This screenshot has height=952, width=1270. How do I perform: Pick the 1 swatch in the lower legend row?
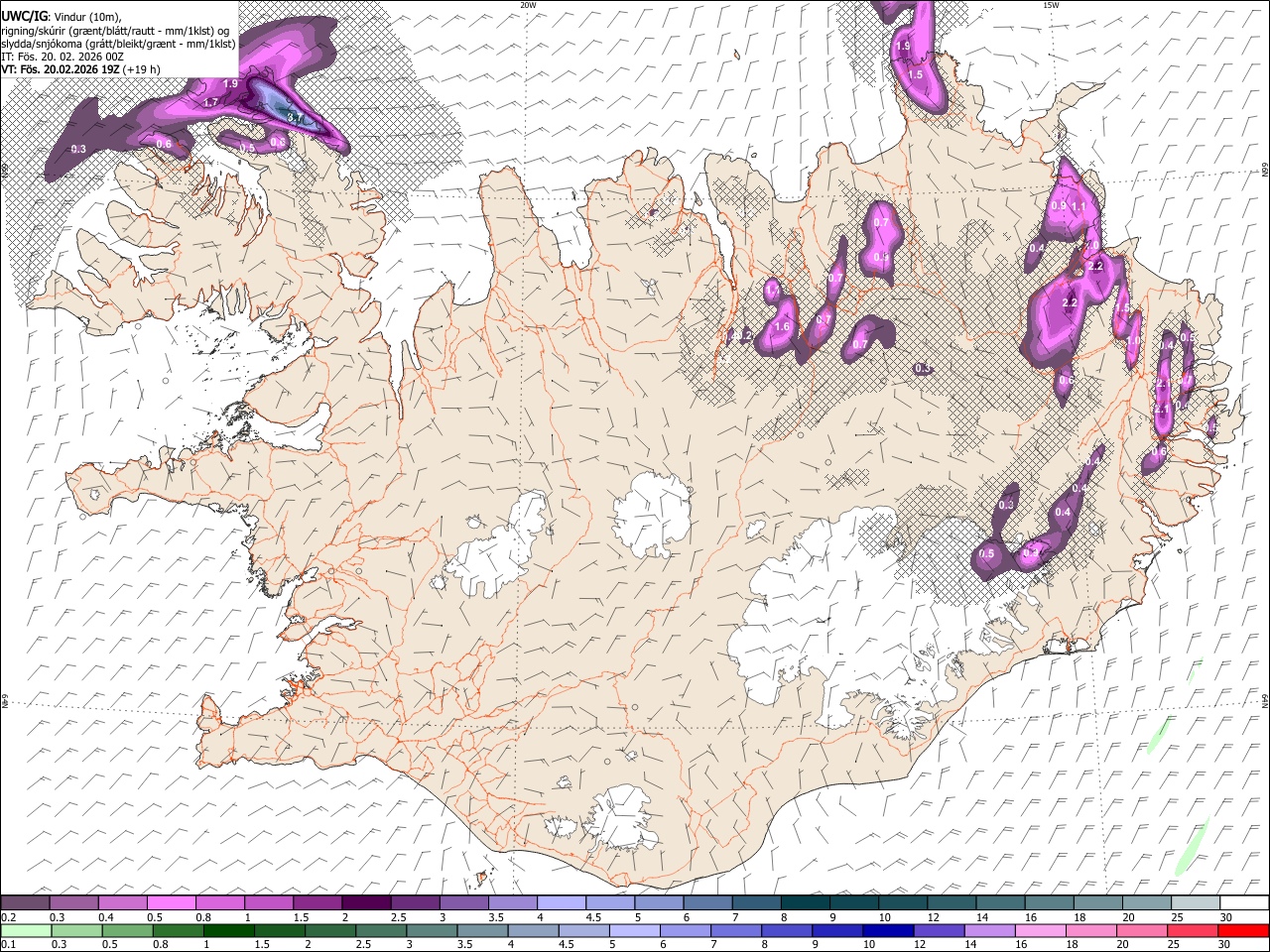(229, 930)
